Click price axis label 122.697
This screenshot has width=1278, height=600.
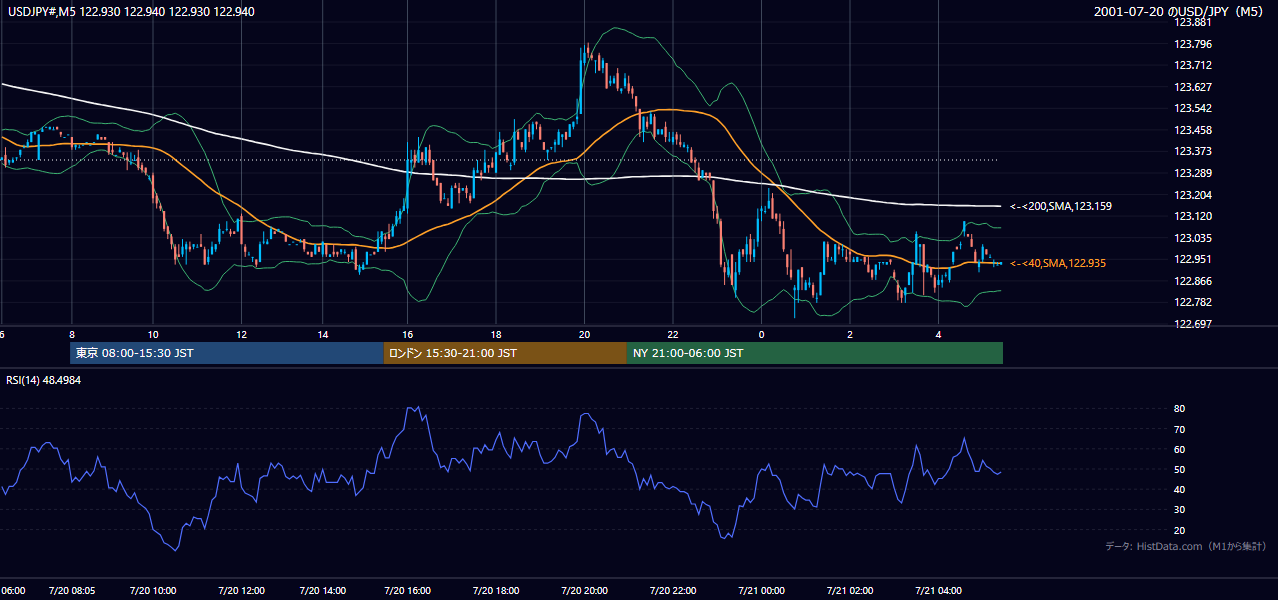[x=1192, y=324]
